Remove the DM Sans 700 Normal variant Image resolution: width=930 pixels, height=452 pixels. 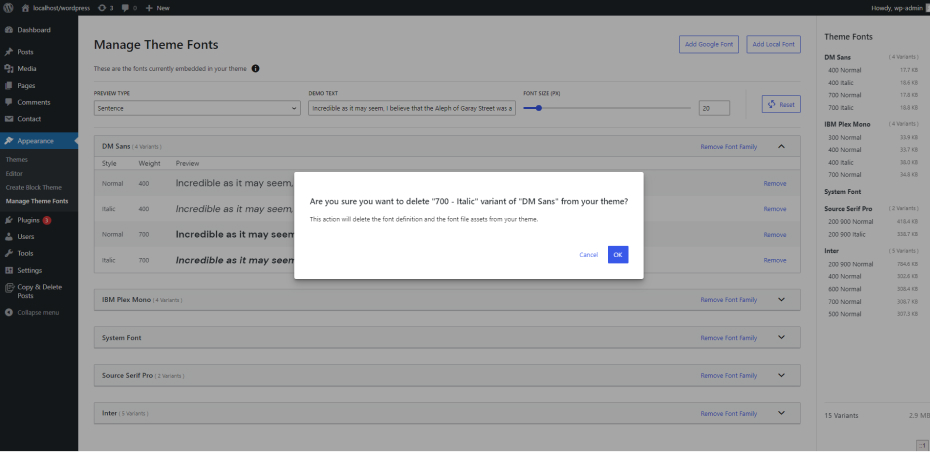(x=775, y=235)
